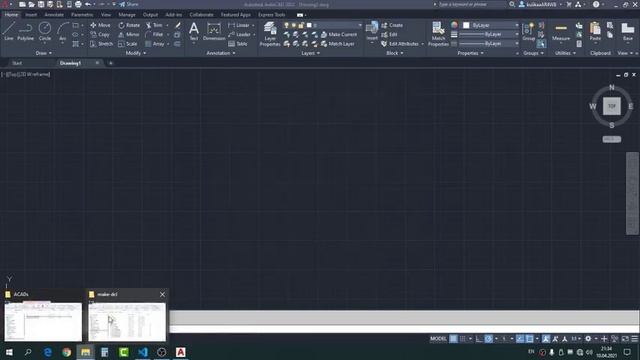Image resolution: width=640 pixels, height=360 pixels.
Task: Toggle 2D object snap in status bar
Action: click(x=529, y=339)
